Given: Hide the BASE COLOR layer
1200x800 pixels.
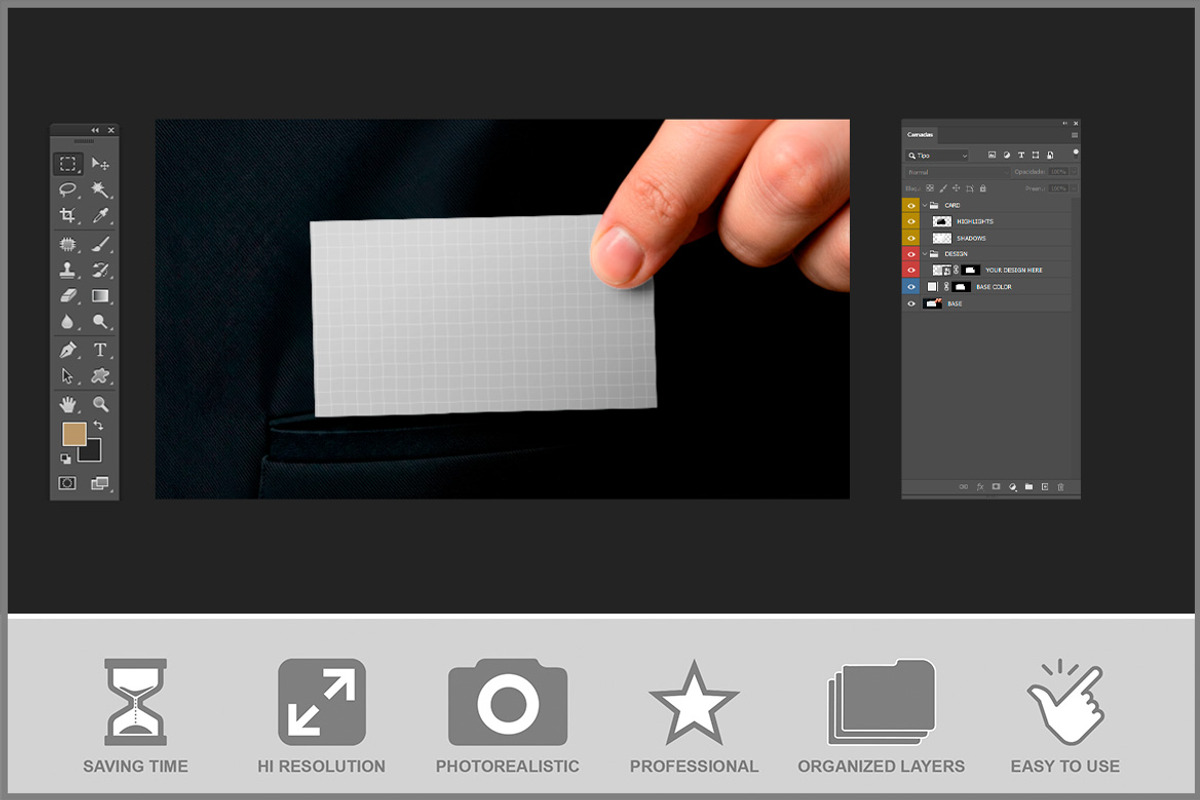Looking at the screenshot, I should pos(910,287).
